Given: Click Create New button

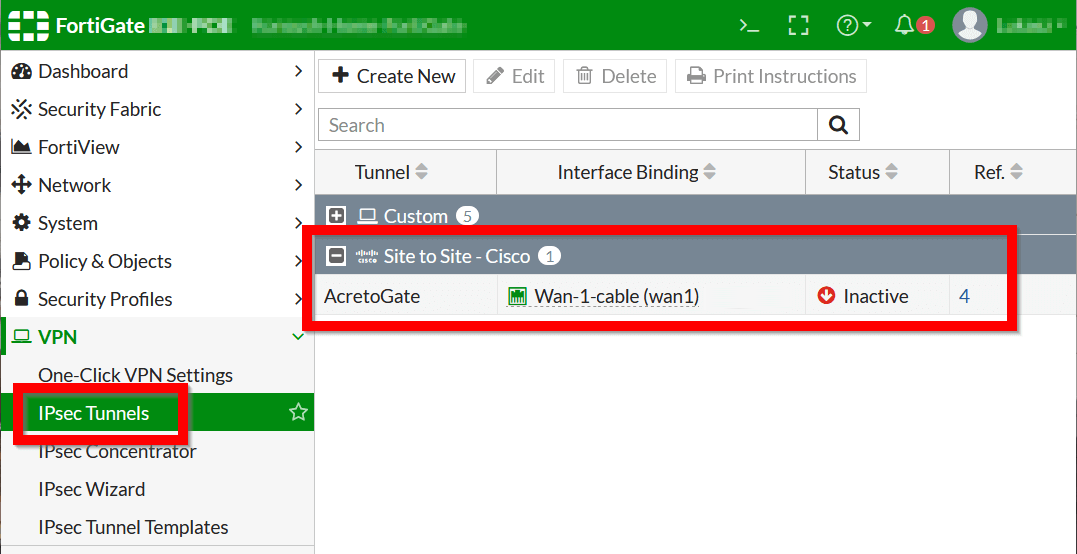Looking at the screenshot, I should tap(392, 76).
